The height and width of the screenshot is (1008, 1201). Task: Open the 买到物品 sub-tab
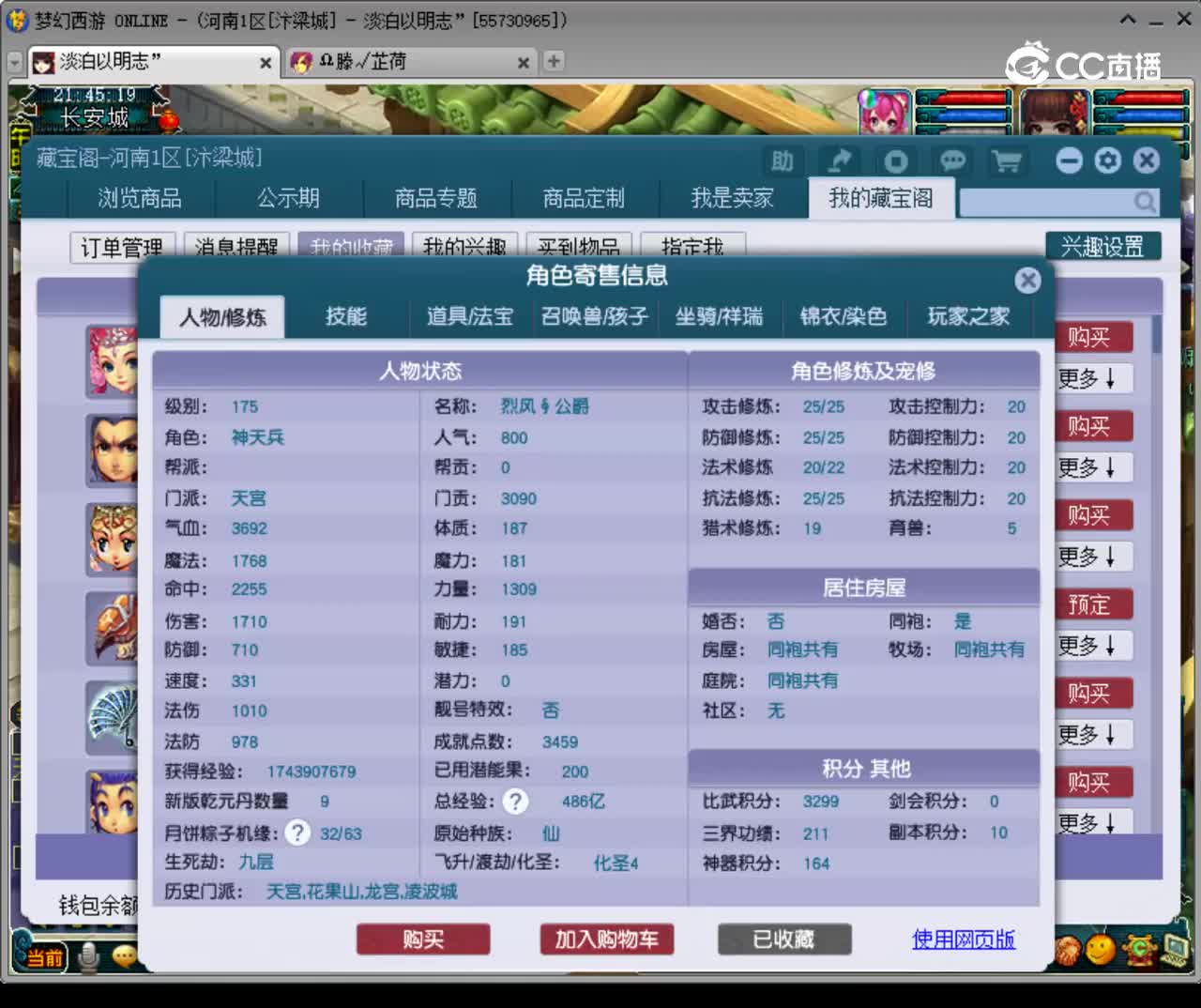coord(579,246)
